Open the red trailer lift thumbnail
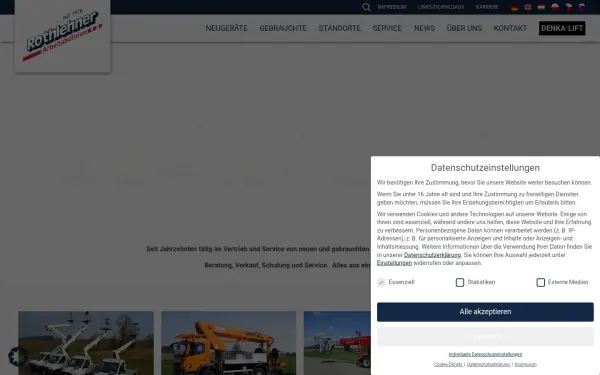The width and height of the screenshot is (600, 375). point(337,343)
